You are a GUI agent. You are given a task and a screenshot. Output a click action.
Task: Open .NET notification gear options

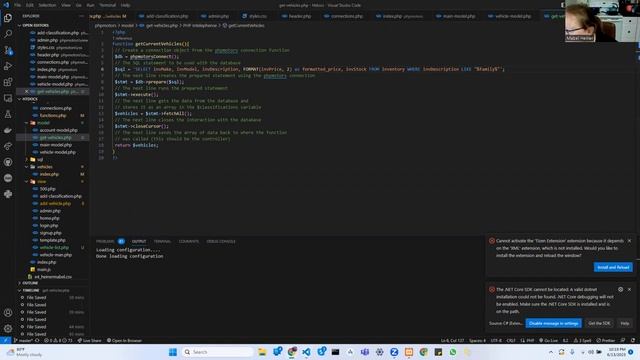click(620, 289)
